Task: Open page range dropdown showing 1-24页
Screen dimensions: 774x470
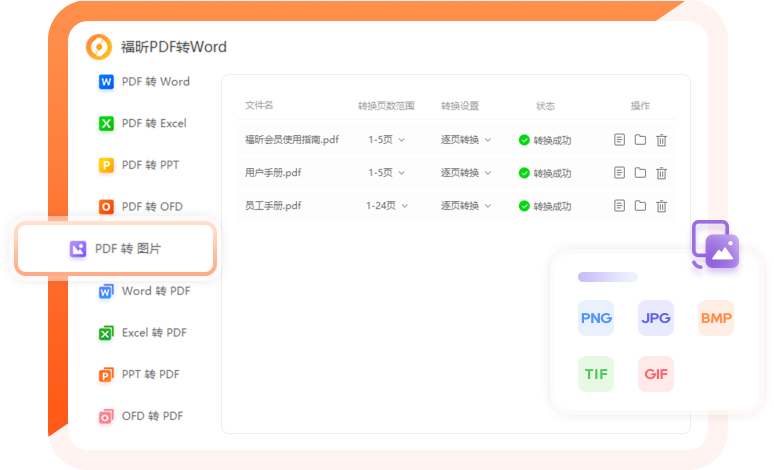Action: pyautogui.click(x=388, y=206)
